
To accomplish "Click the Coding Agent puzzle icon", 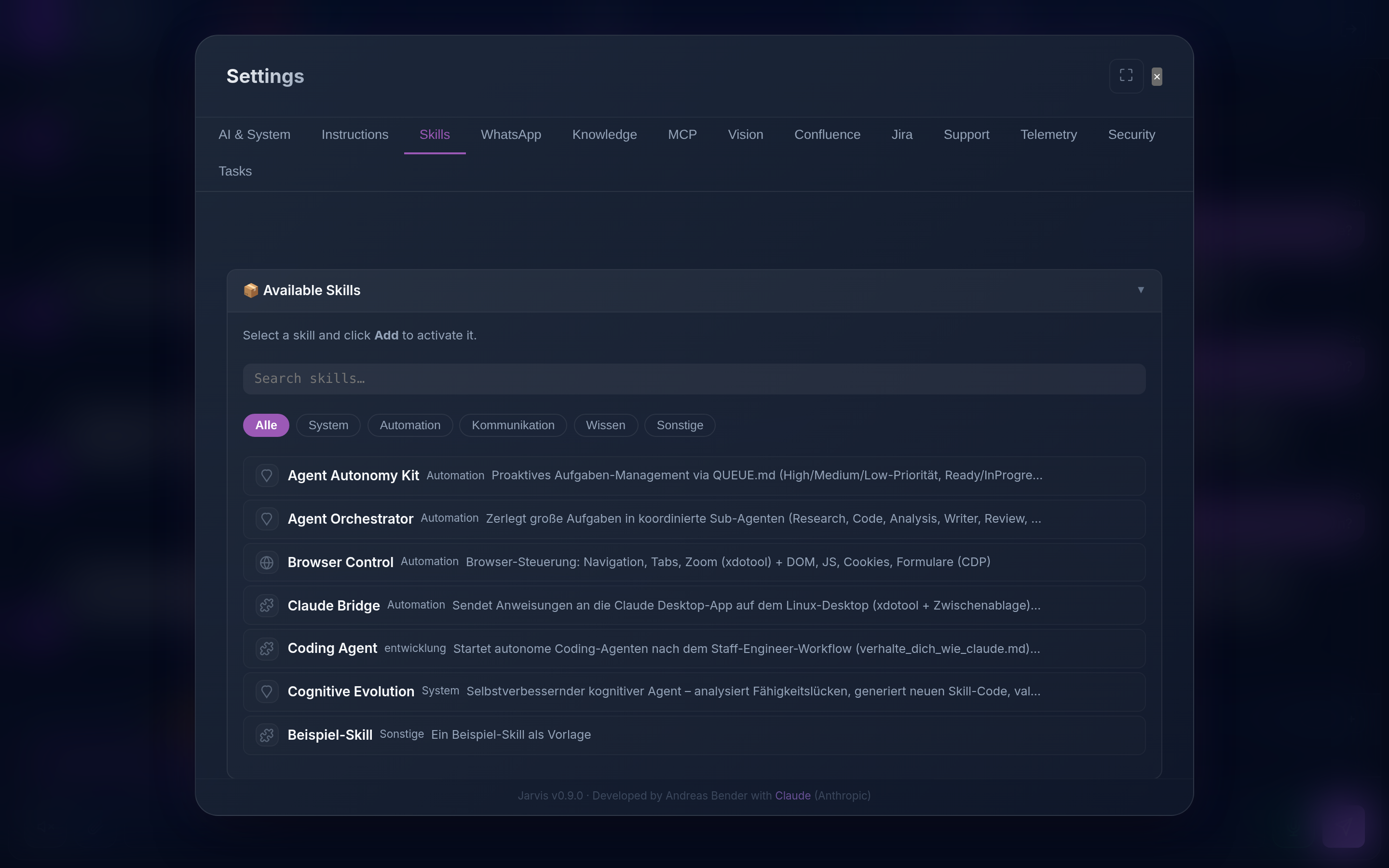I will coord(267,649).
